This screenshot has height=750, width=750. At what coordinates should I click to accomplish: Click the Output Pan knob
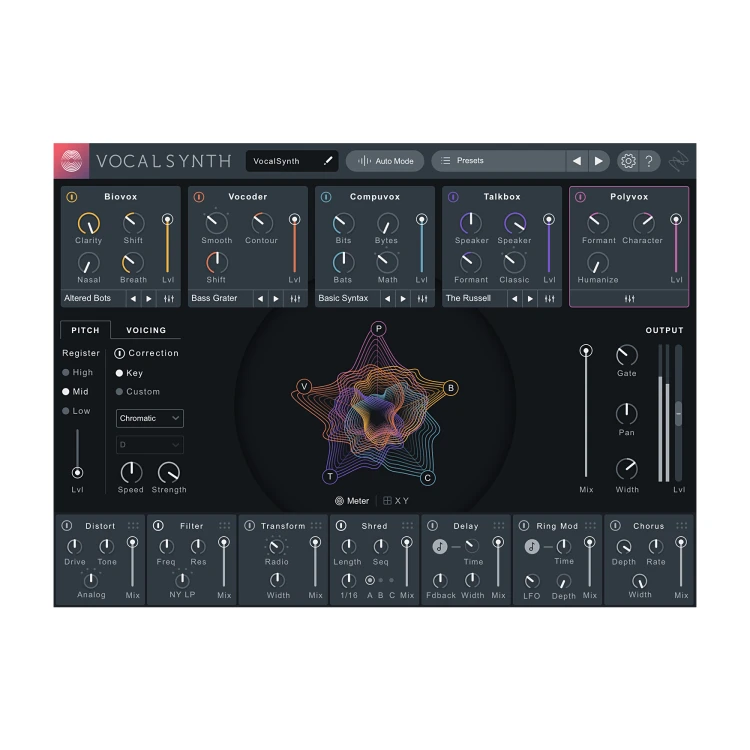[x=627, y=414]
